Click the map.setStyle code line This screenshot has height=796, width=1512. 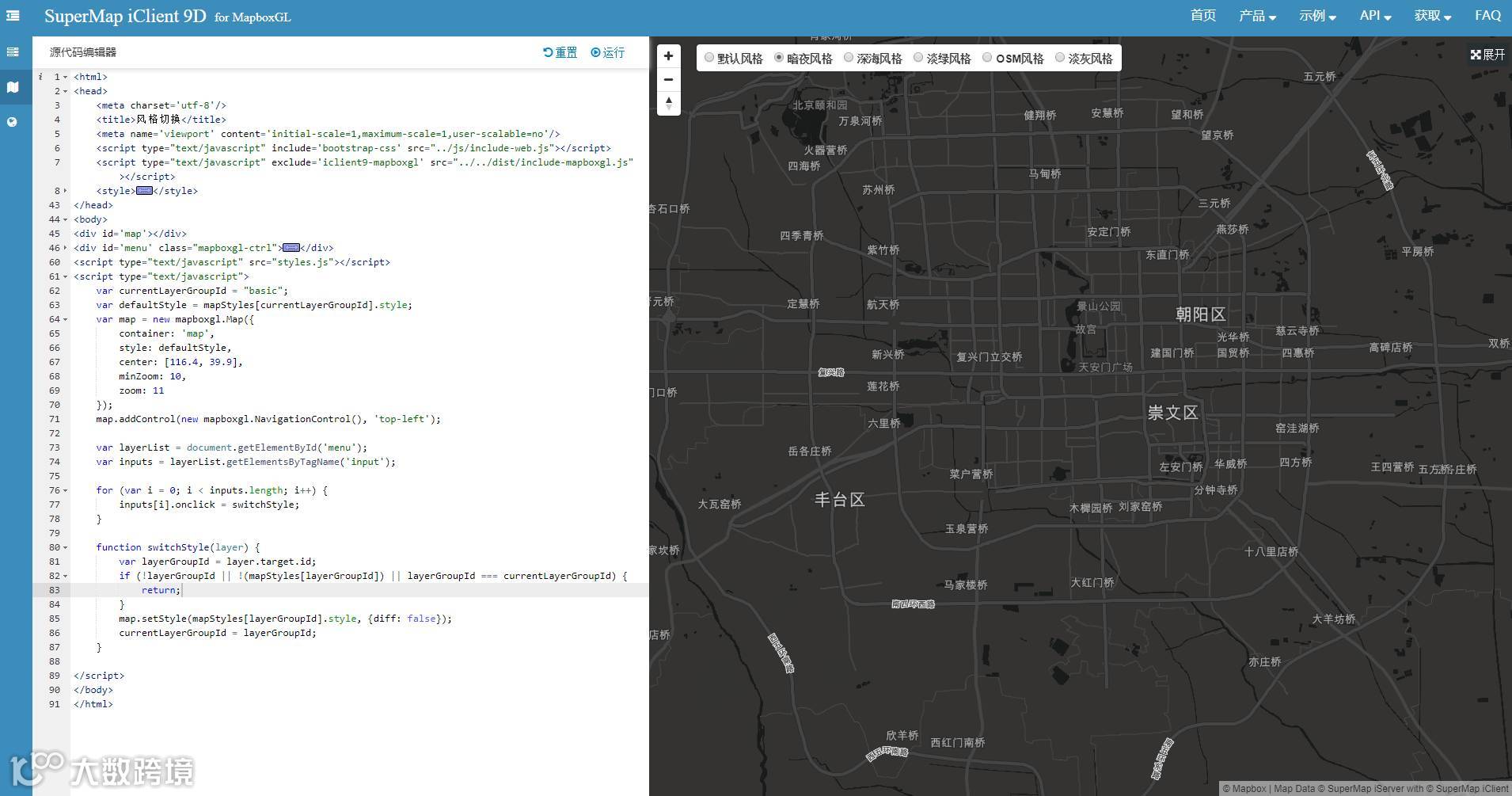click(x=285, y=619)
